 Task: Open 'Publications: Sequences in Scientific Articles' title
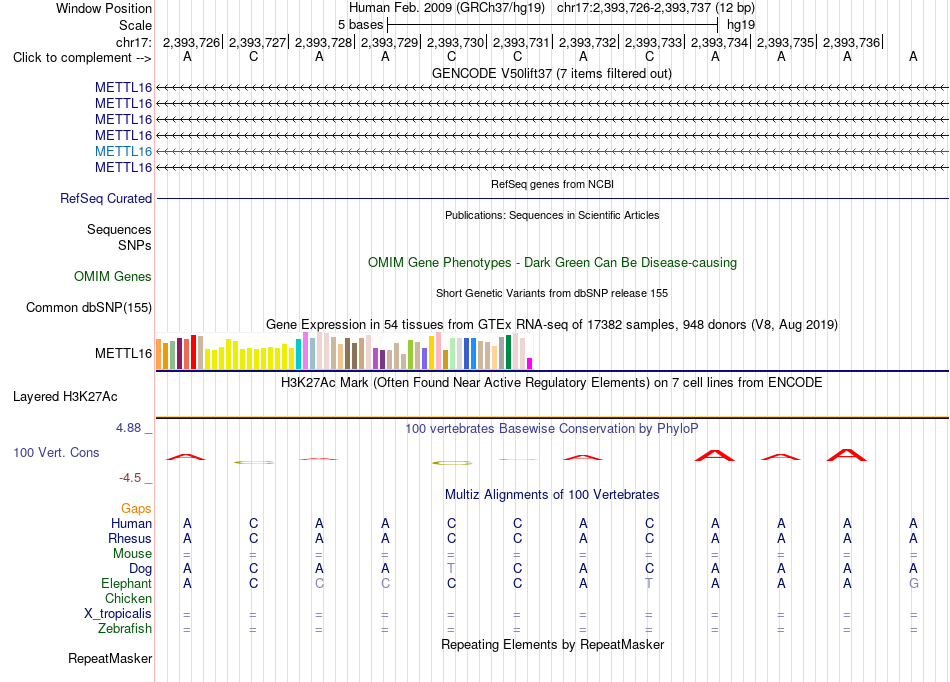tap(552, 215)
